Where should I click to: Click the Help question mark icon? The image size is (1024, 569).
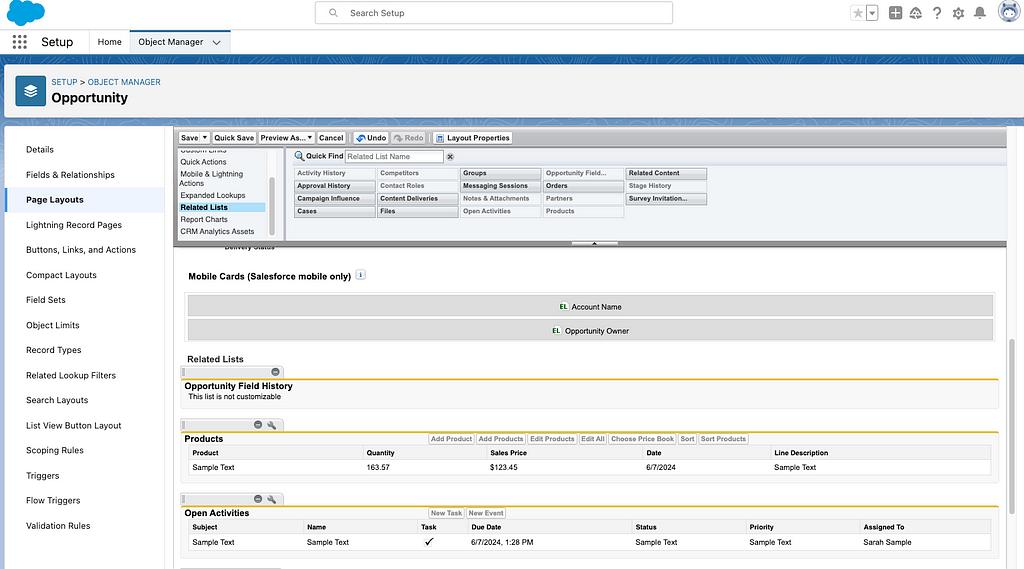(937, 13)
